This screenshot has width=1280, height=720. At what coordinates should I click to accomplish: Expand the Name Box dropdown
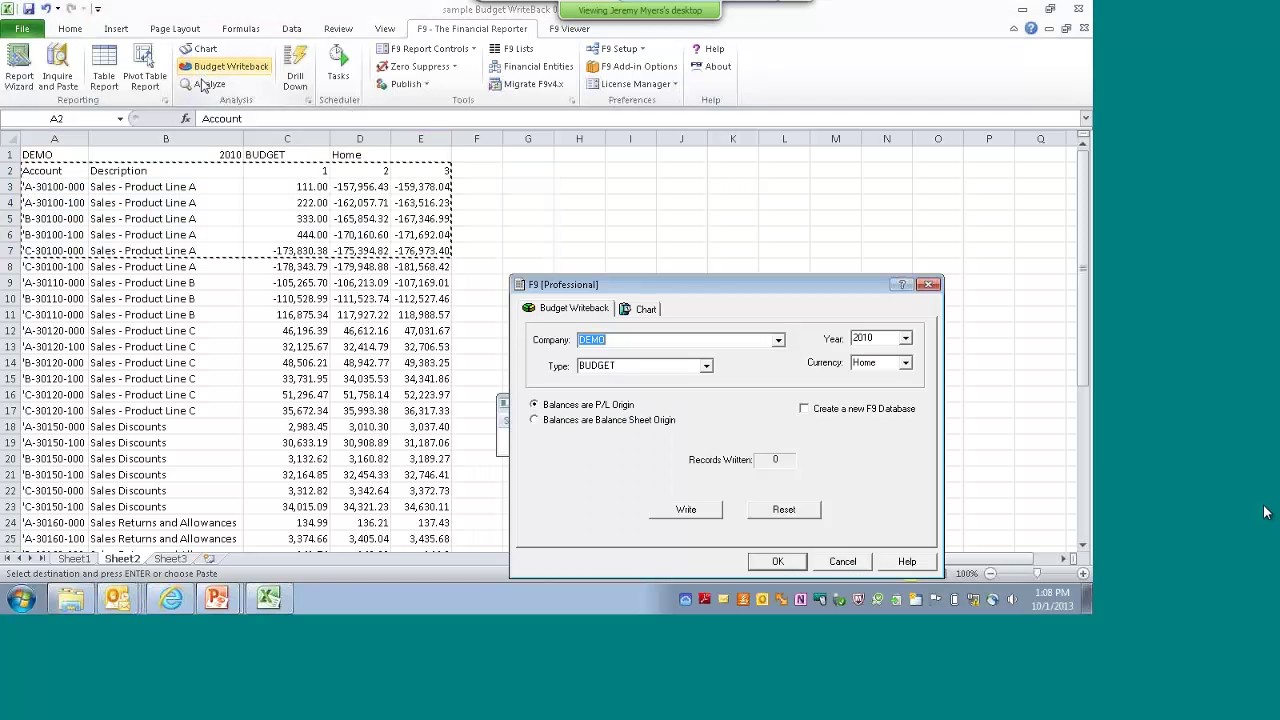pos(120,119)
